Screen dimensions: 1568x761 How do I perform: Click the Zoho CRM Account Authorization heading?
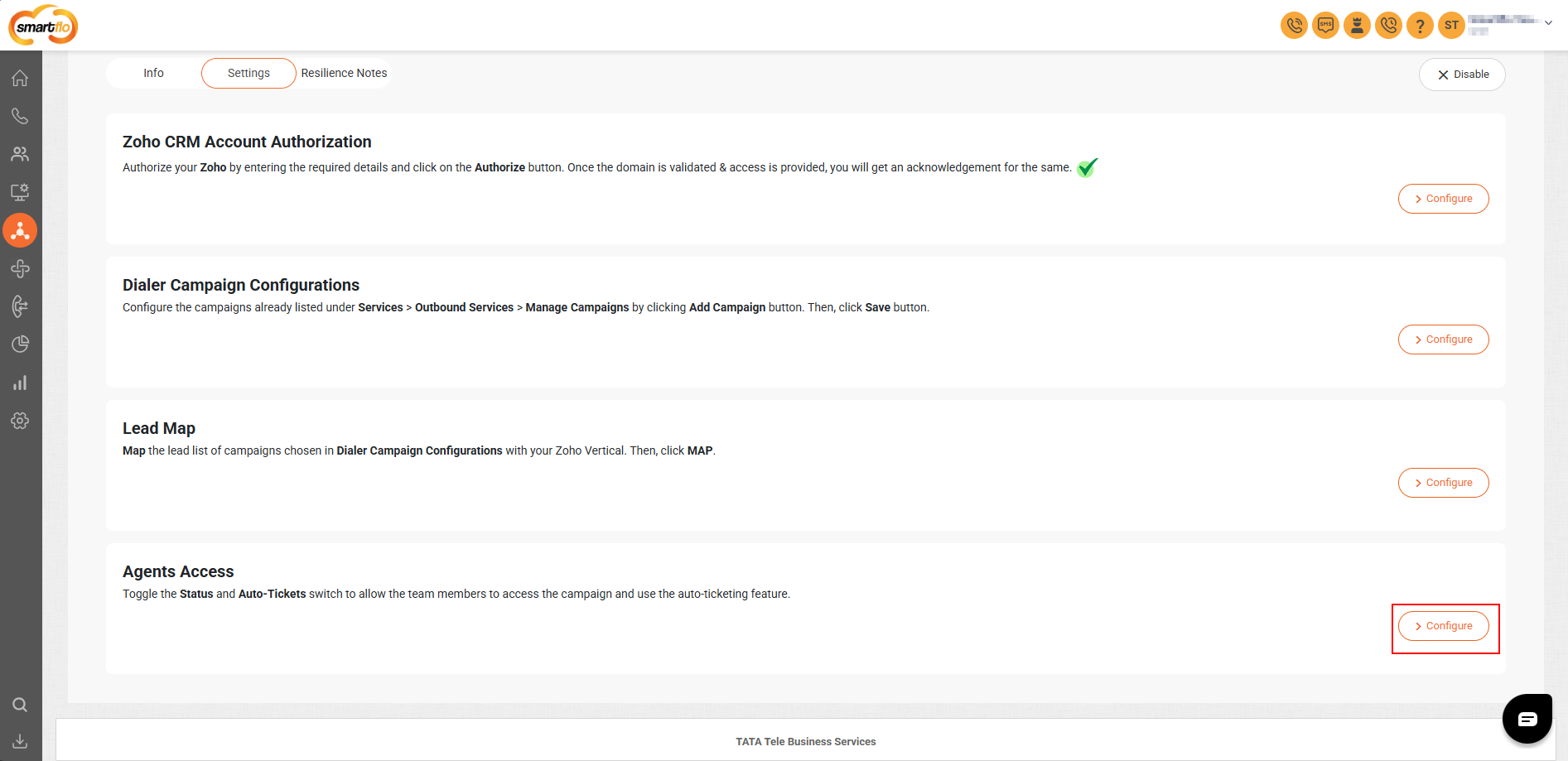247,142
